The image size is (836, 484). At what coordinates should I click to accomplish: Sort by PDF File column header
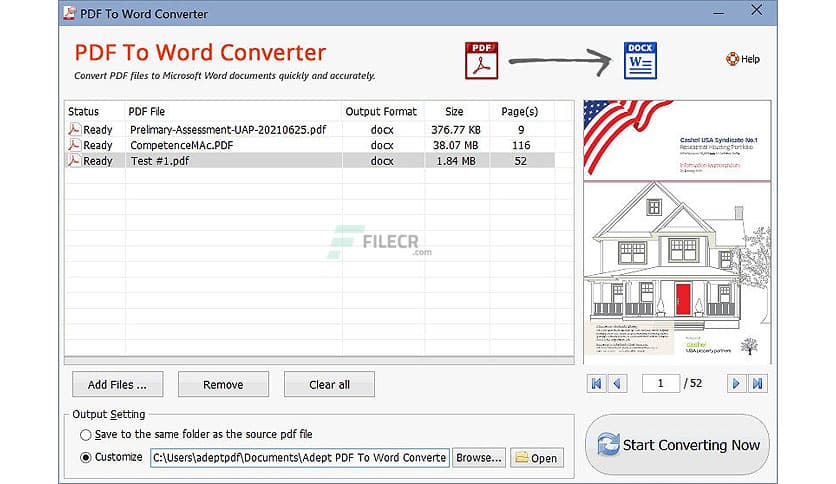pos(147,111)
